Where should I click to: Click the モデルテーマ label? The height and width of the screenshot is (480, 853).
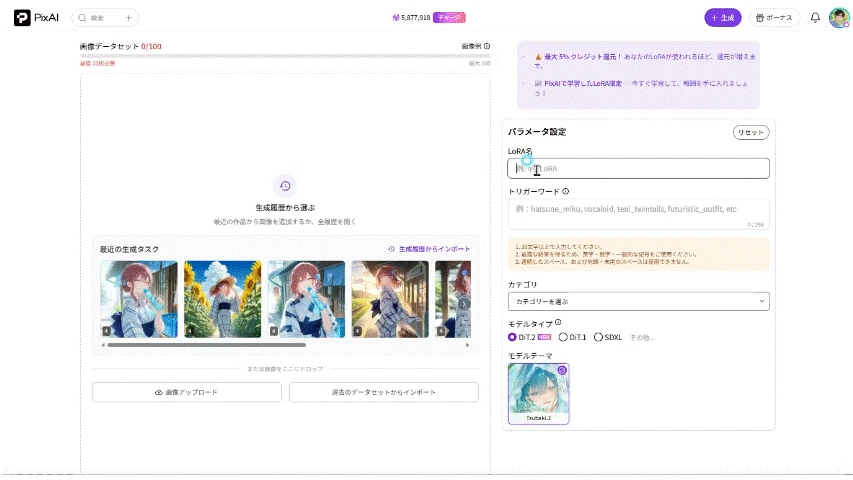[530, 356]
